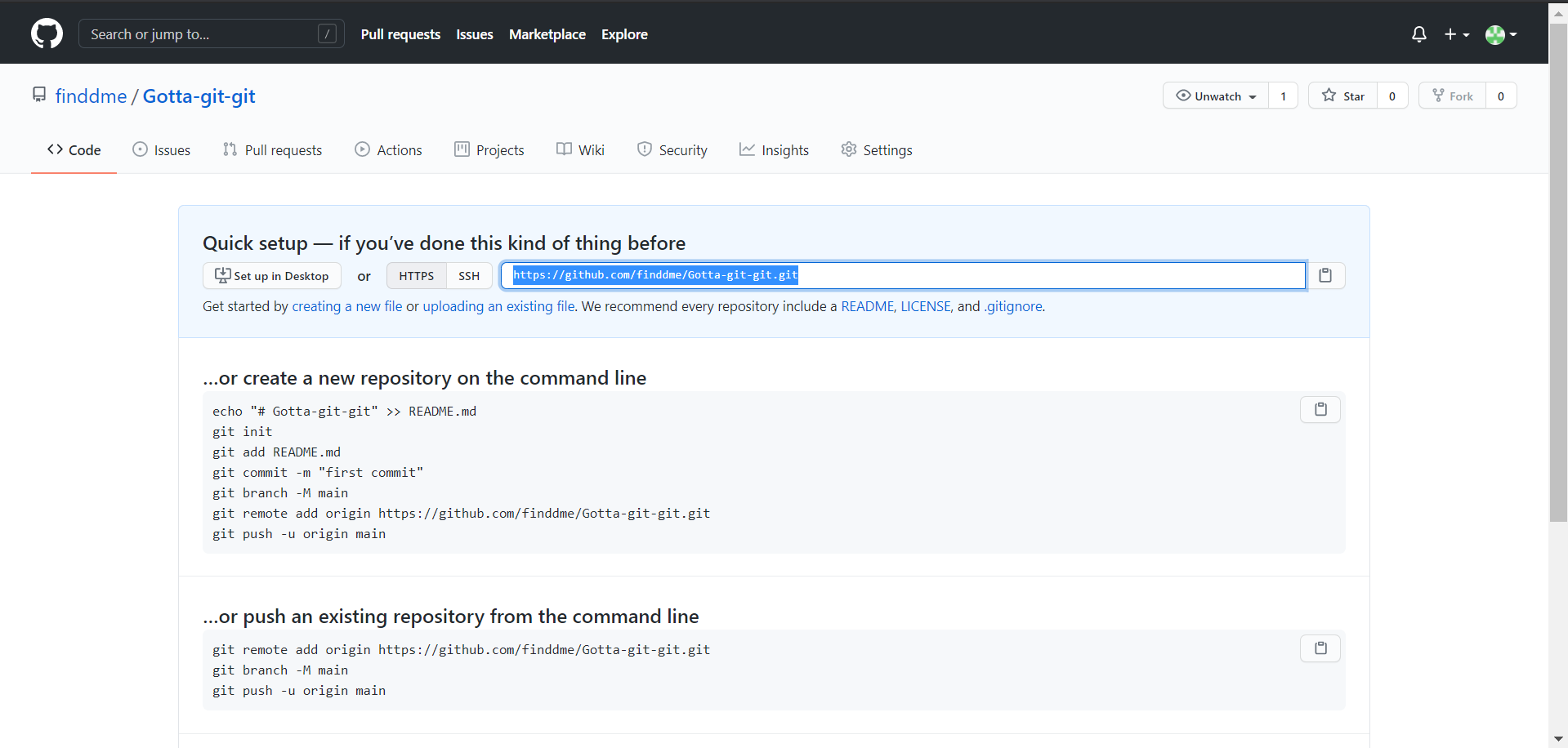
Task: Open Explore from the top navigation
Action: (x=624, y=34)
